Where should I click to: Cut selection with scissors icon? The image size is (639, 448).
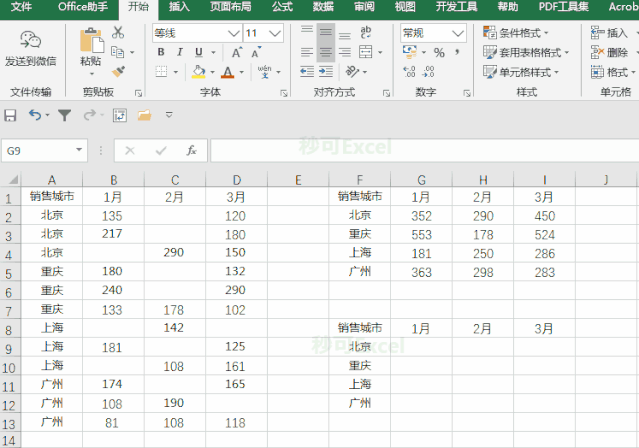[x=118, y=33]
